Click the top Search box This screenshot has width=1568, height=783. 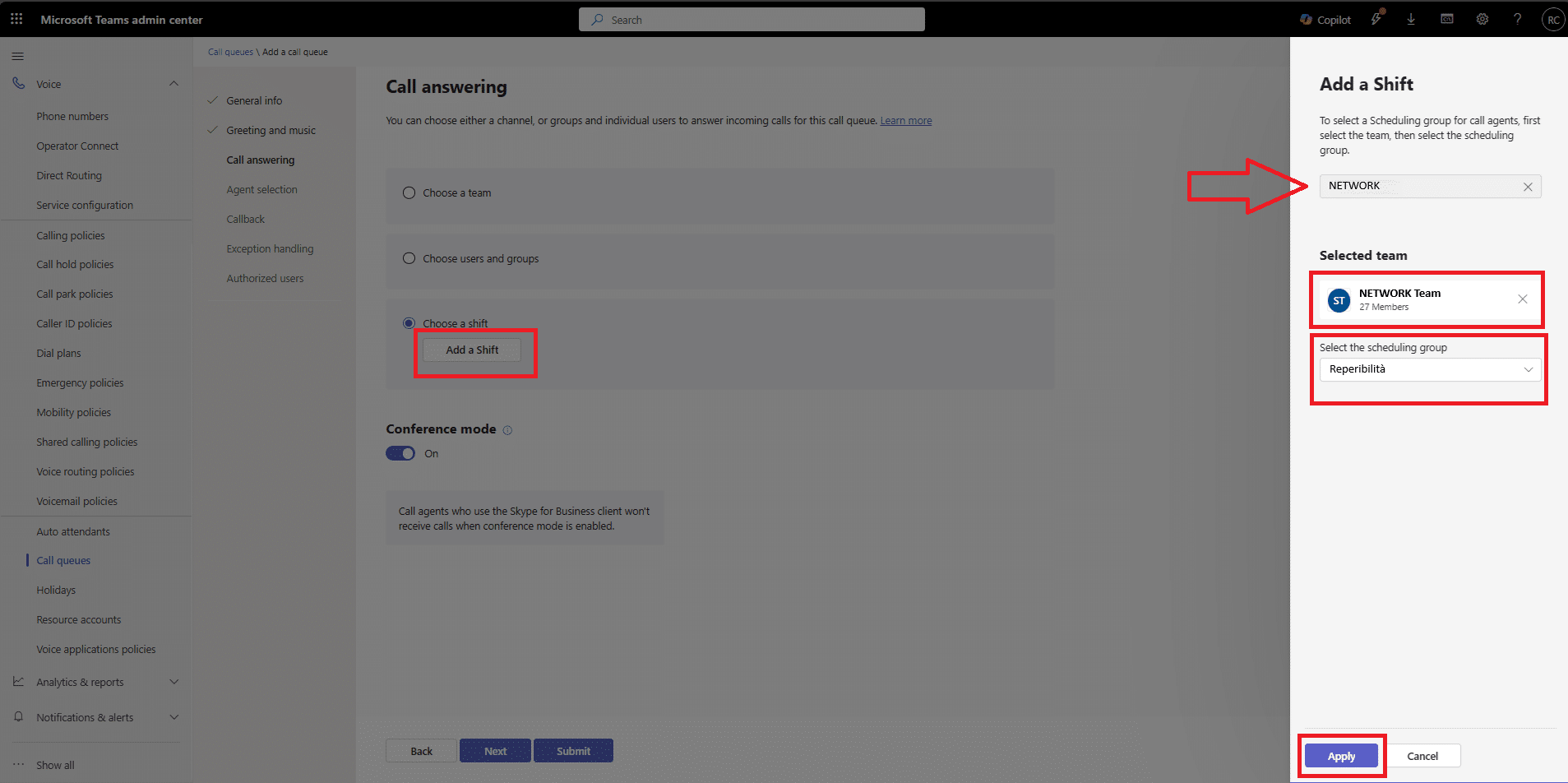[x=752, y=20]
